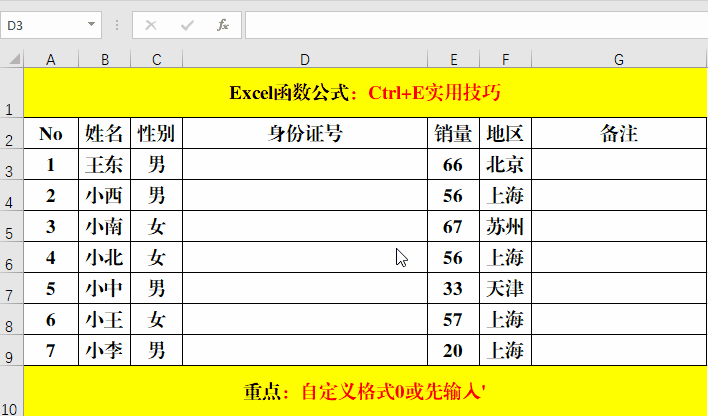Click the '地区' header cell
This screenshot has height=416, width=708.
click(505, 133)
